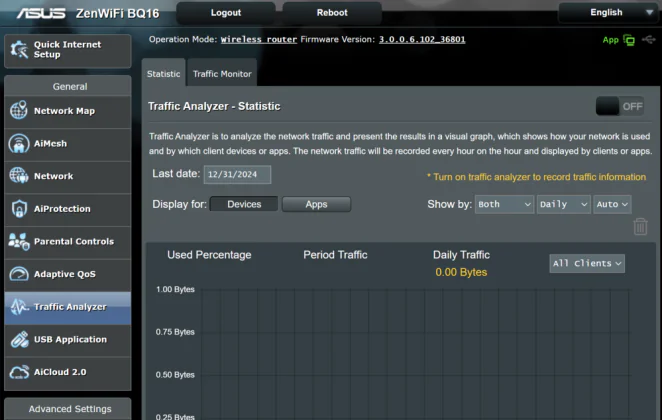The width and height of the screenshot is (662, 420).
Task: Click the firmware version 3.0.0.6.102_36801 link
Action: coord(422,39)
